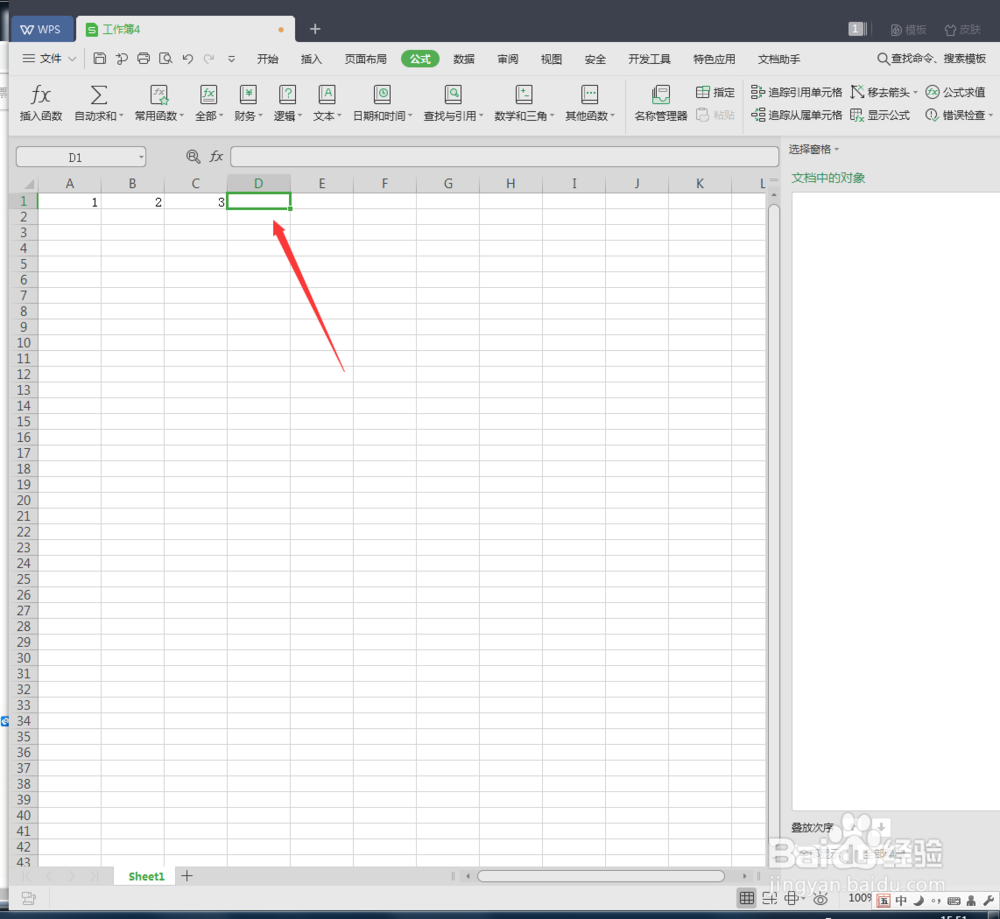The width and height of the screenshot is (1000, 919).
Task: Expand the Name Box dropdown arrow
Action: click(141, 157)
